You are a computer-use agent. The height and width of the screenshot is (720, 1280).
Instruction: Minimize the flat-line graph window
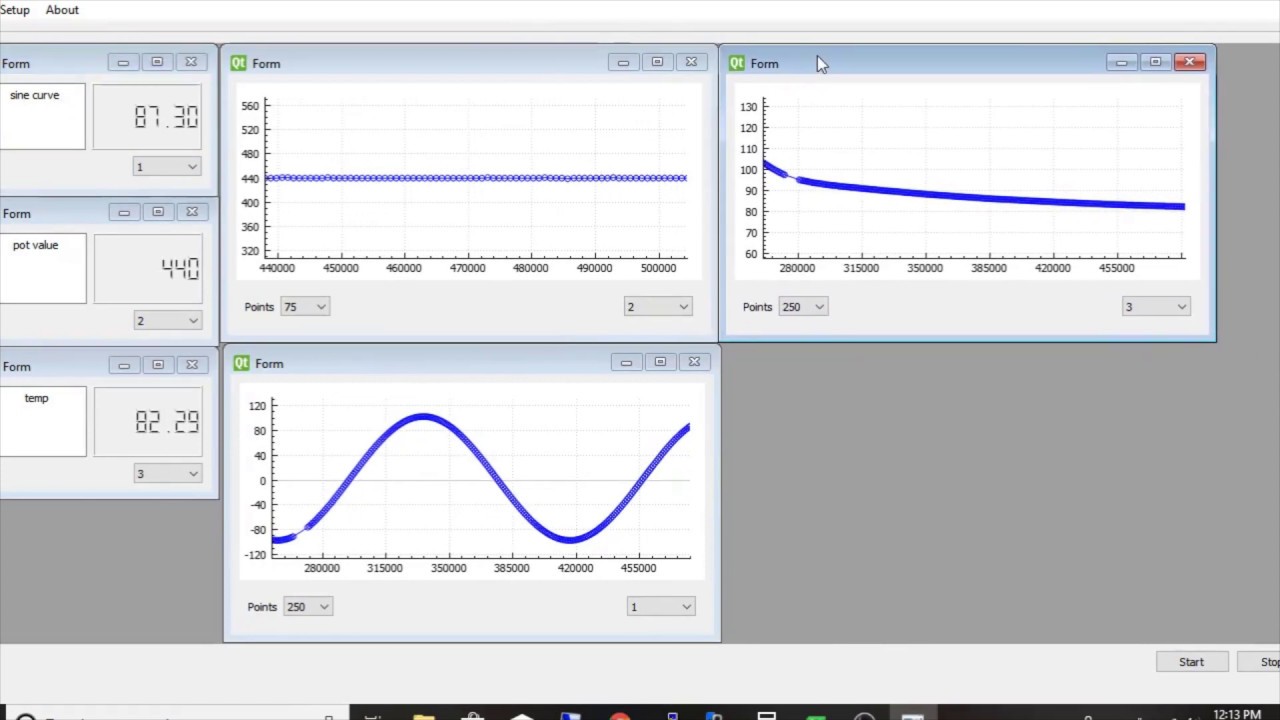(623, 62)
